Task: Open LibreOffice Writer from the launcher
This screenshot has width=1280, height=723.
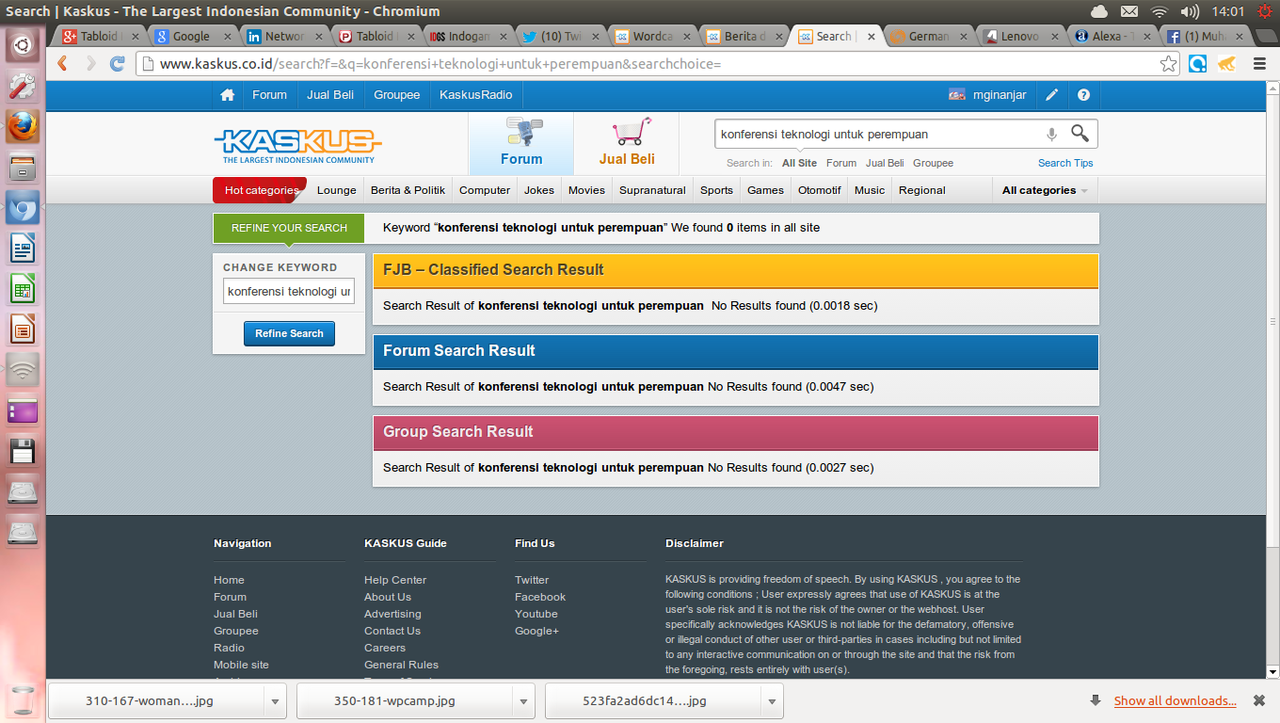Action: point(23,247)
